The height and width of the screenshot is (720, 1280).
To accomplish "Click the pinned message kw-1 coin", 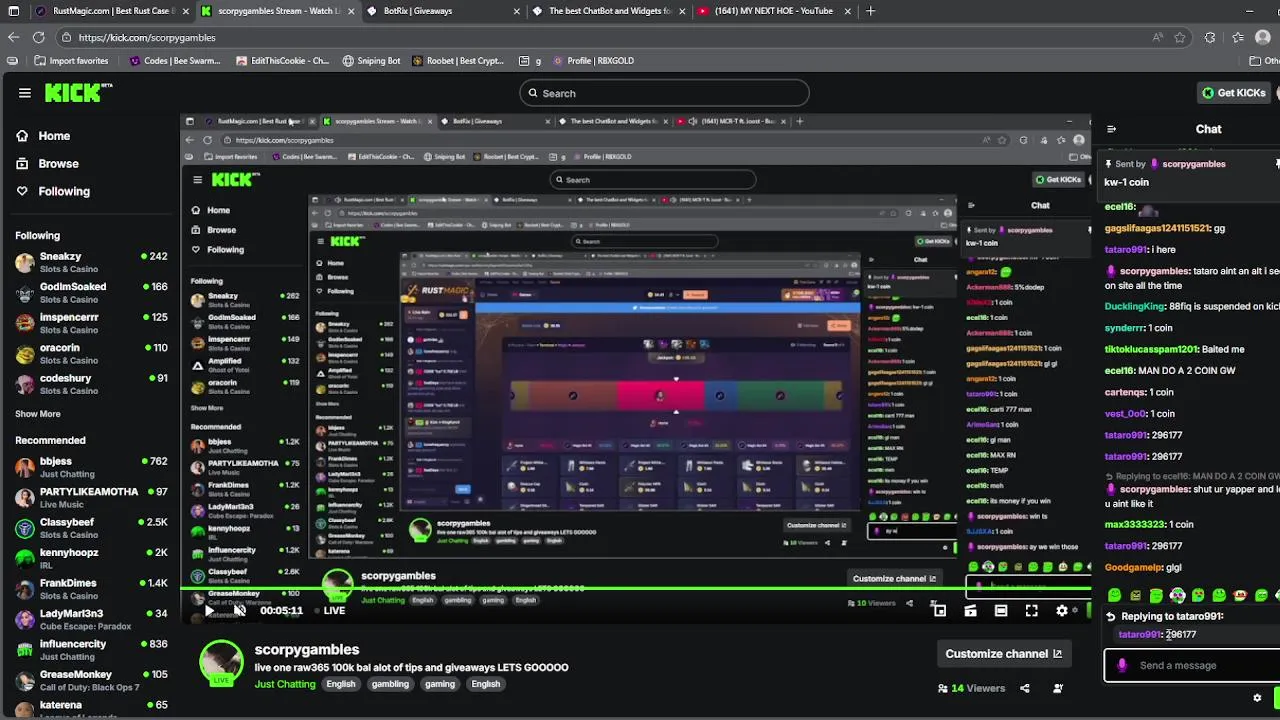I will coord(1127,182).
